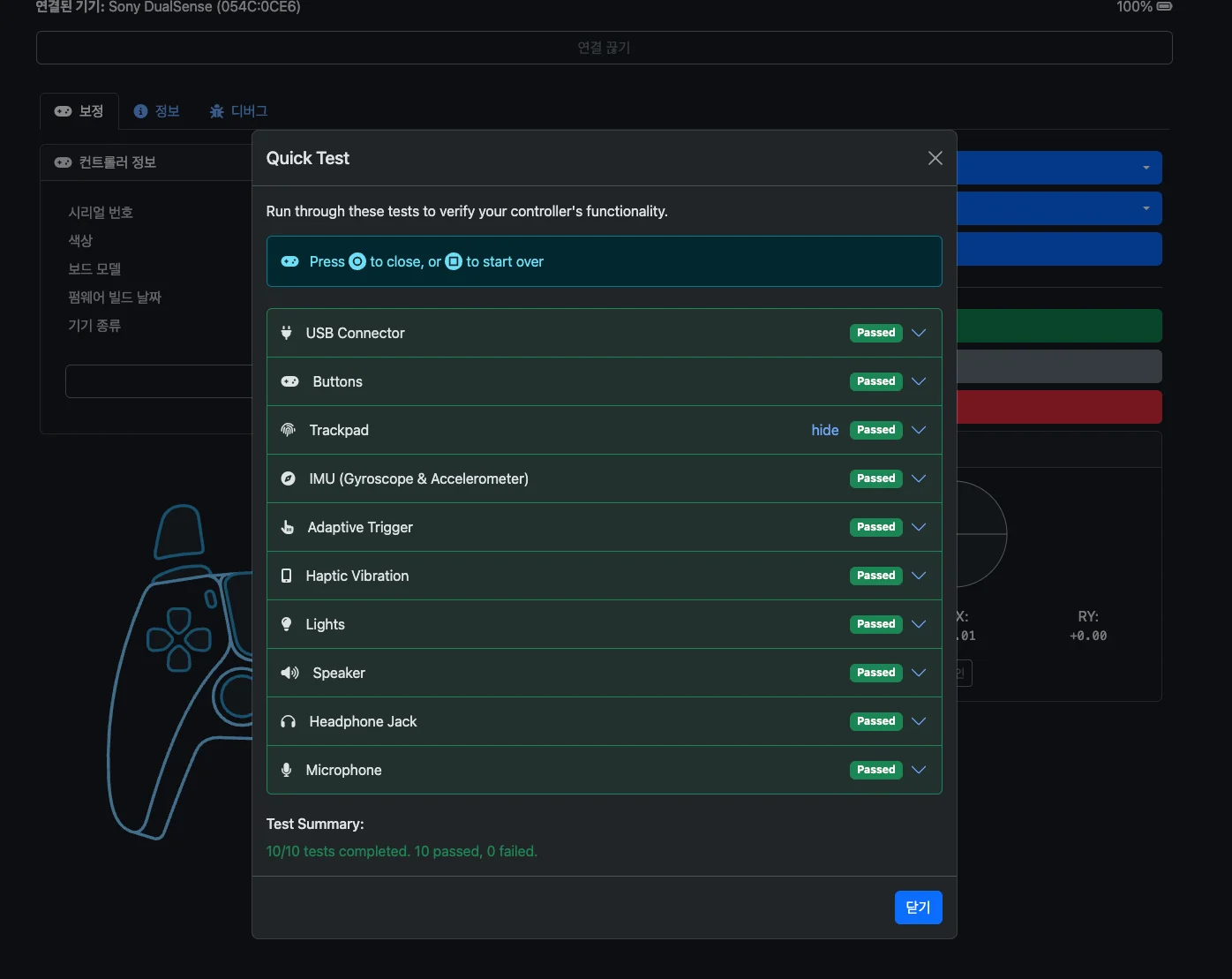Click the Microphone icon
The width and height of the screenshot is (1232, 979).
point(286,770)
